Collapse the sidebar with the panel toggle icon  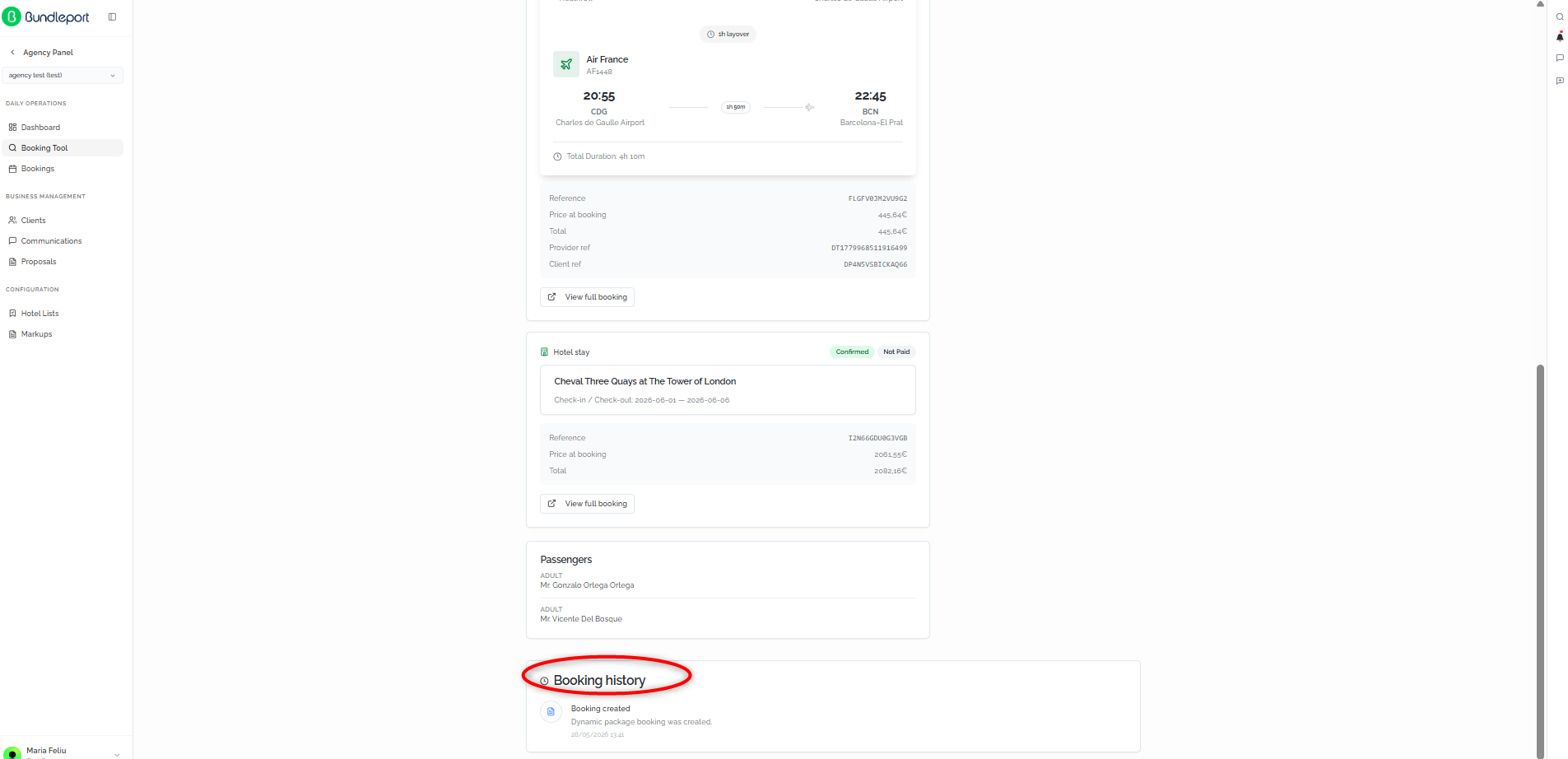113,16
